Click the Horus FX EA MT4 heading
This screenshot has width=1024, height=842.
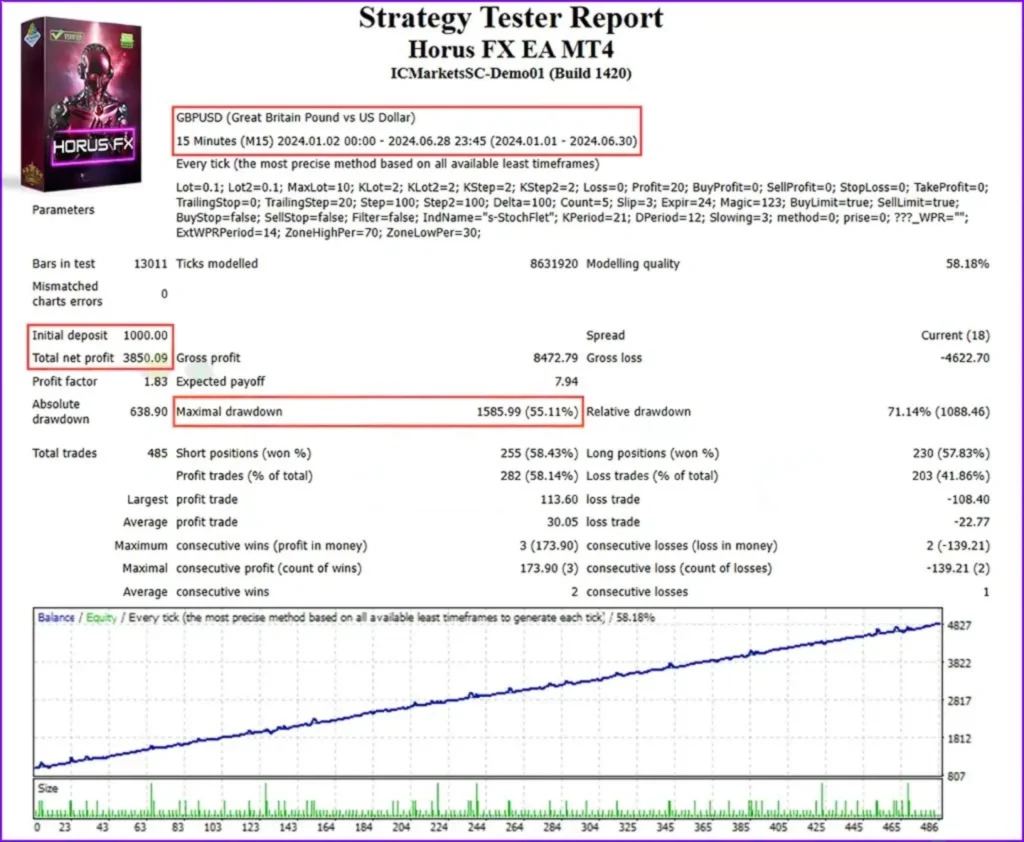tap(511, 48)
